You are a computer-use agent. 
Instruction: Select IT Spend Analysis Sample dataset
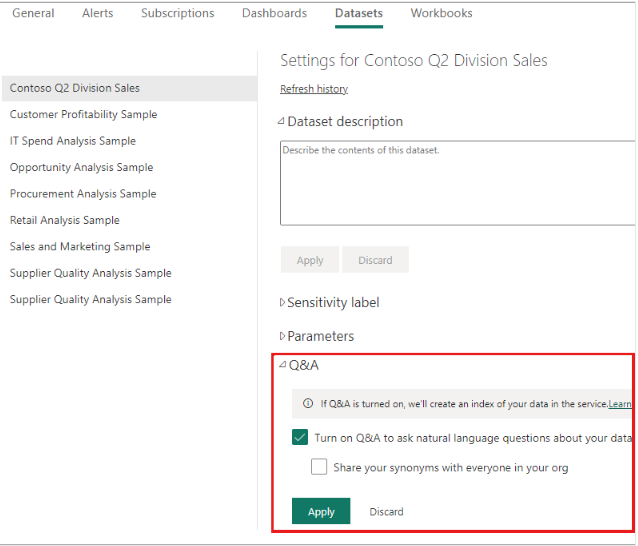pos(73,141)
